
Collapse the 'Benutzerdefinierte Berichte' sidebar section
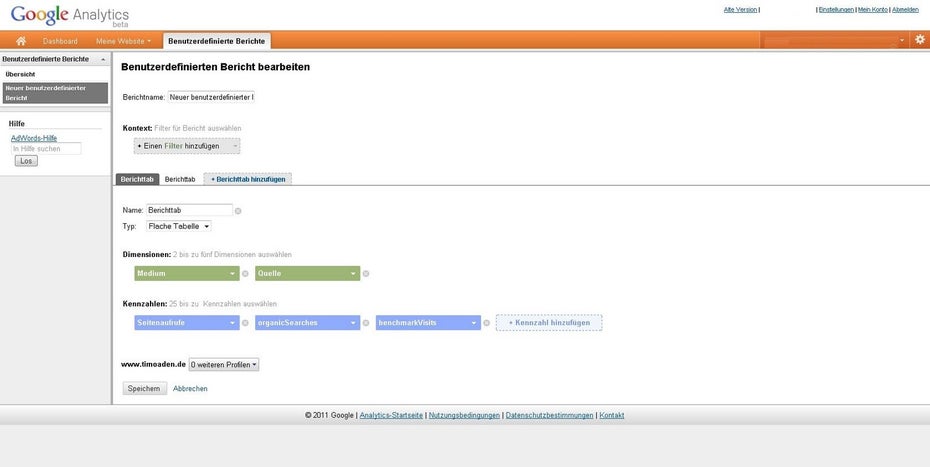pos(103,59)
